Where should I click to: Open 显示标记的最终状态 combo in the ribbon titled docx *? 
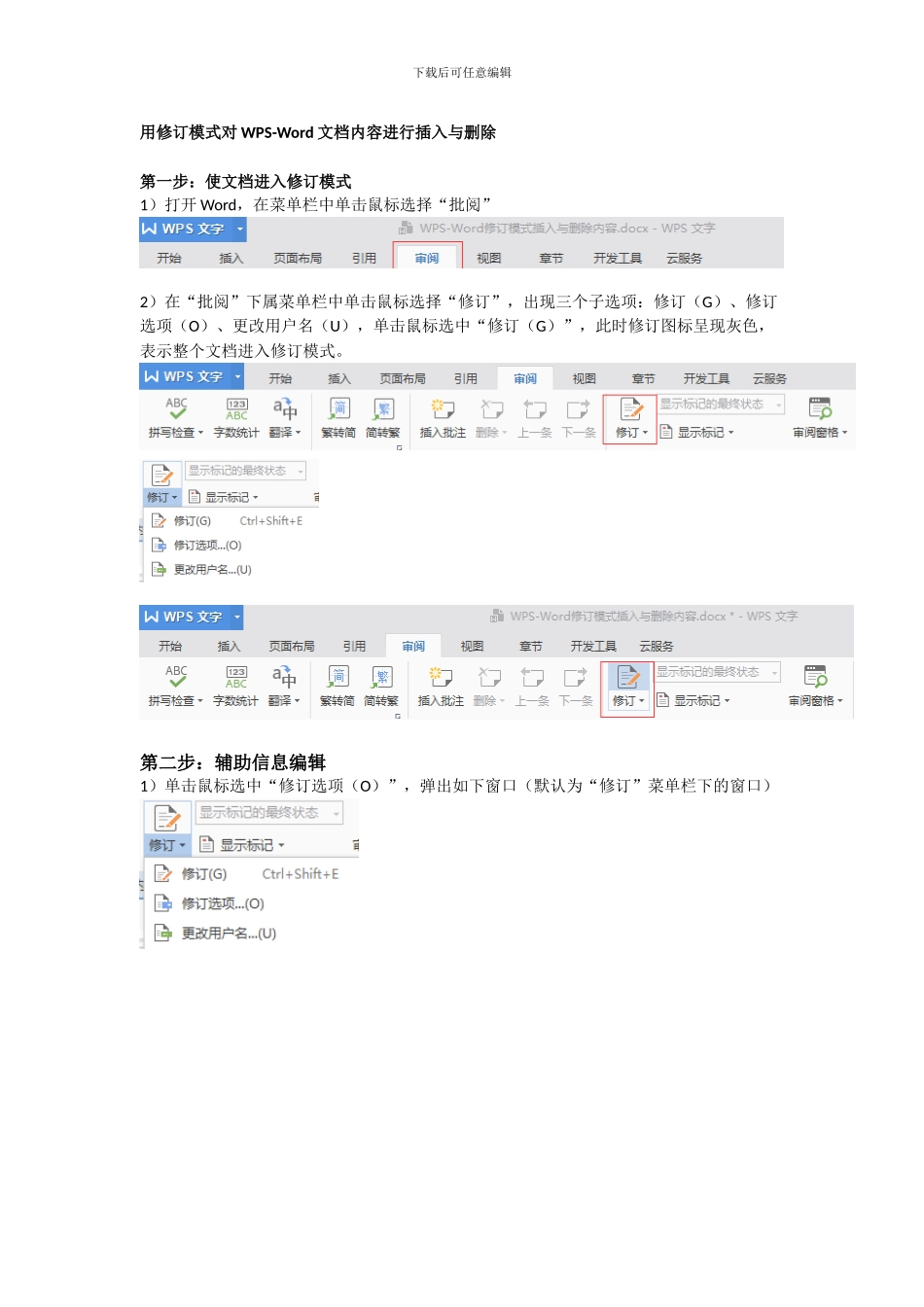(718, 672)
